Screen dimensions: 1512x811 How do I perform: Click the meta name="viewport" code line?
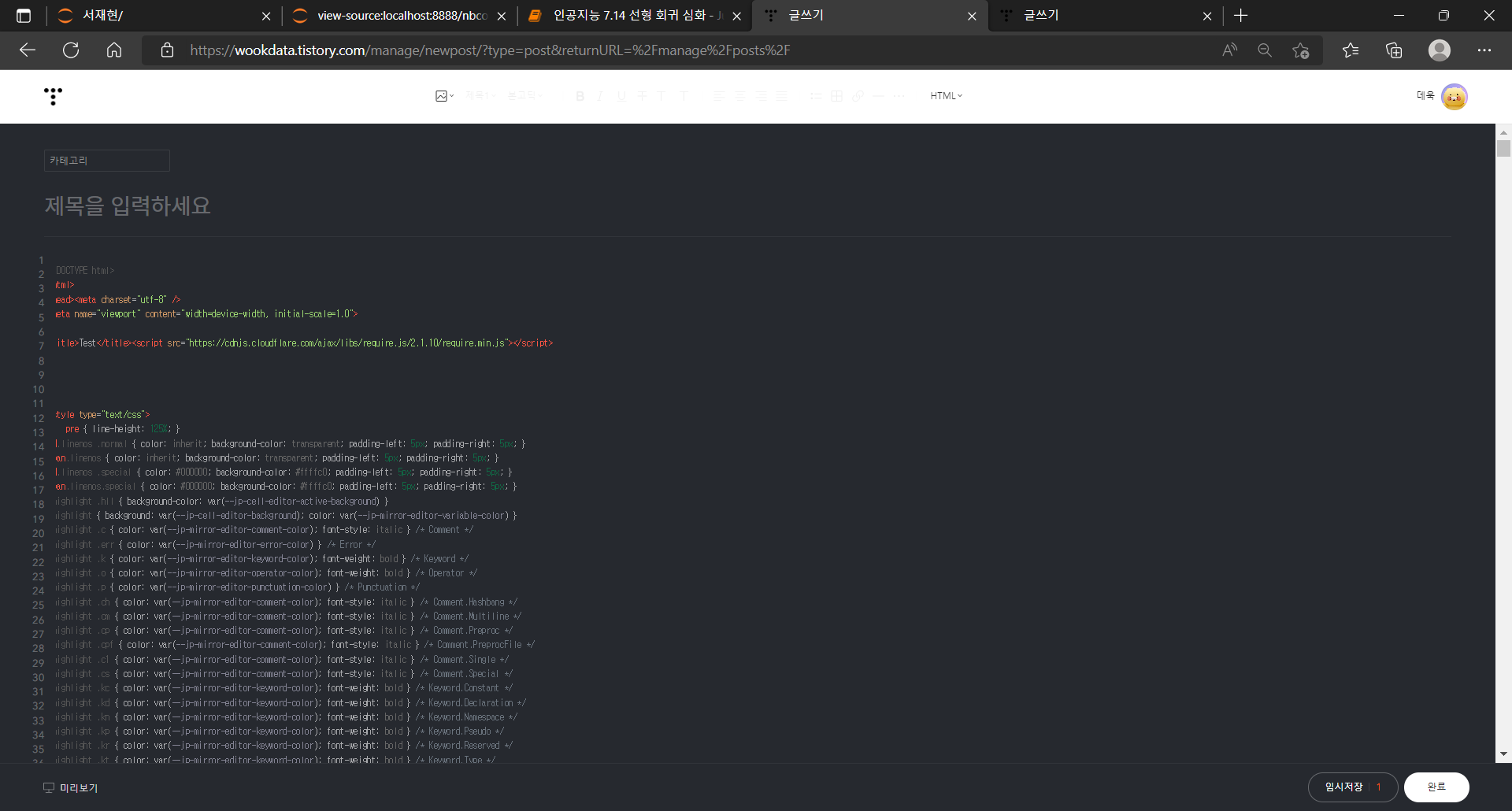point(206,314)
